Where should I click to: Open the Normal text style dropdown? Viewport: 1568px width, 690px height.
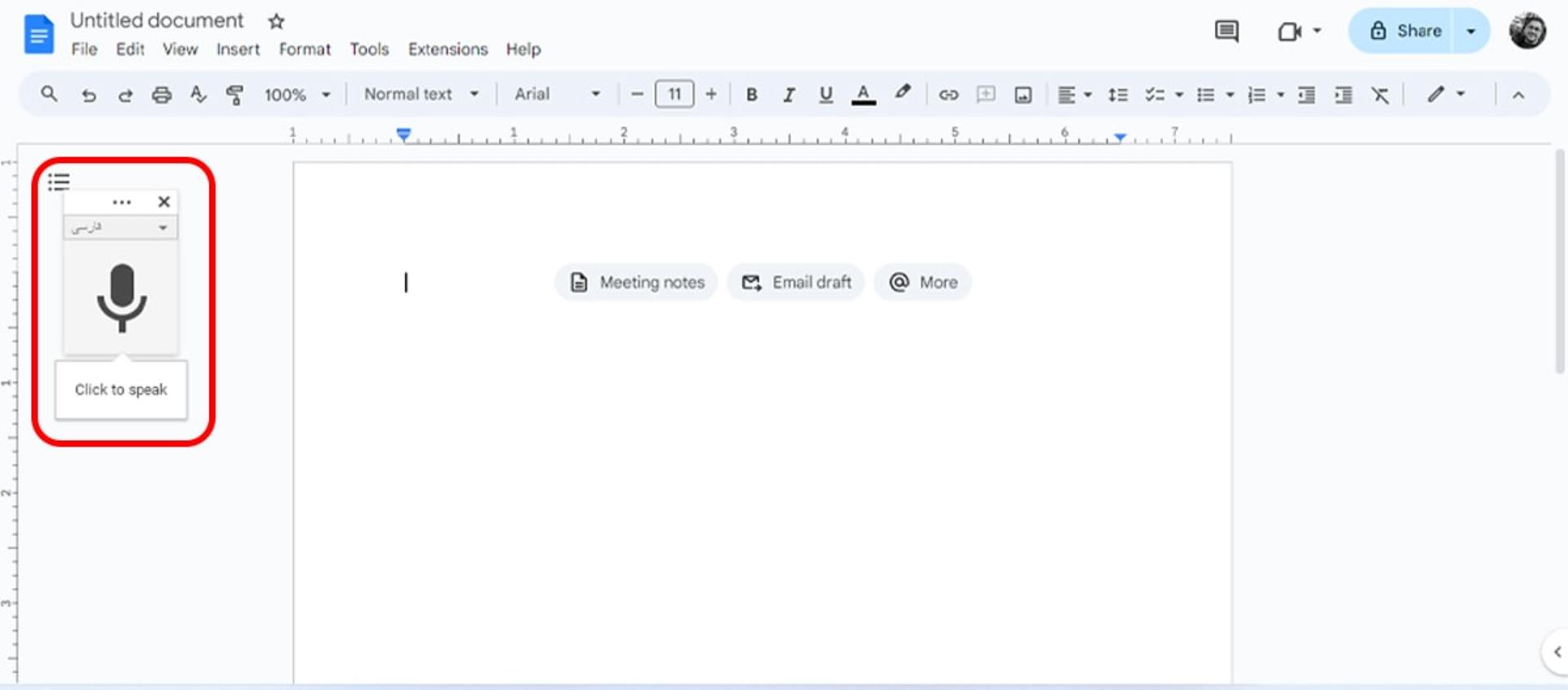pyautogui.click(x=421, y=94)
